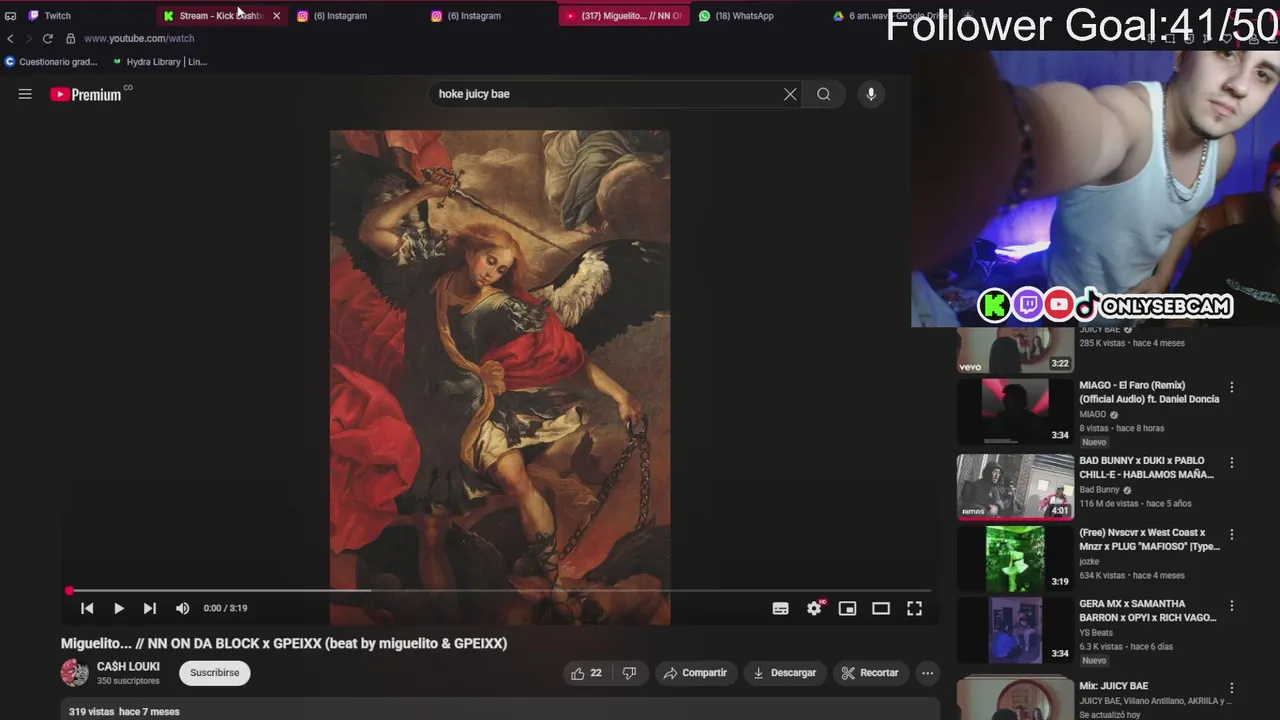Open options menu for GERA MX video
Viewport: 1280px width, 720px height.
(1232, 606)
